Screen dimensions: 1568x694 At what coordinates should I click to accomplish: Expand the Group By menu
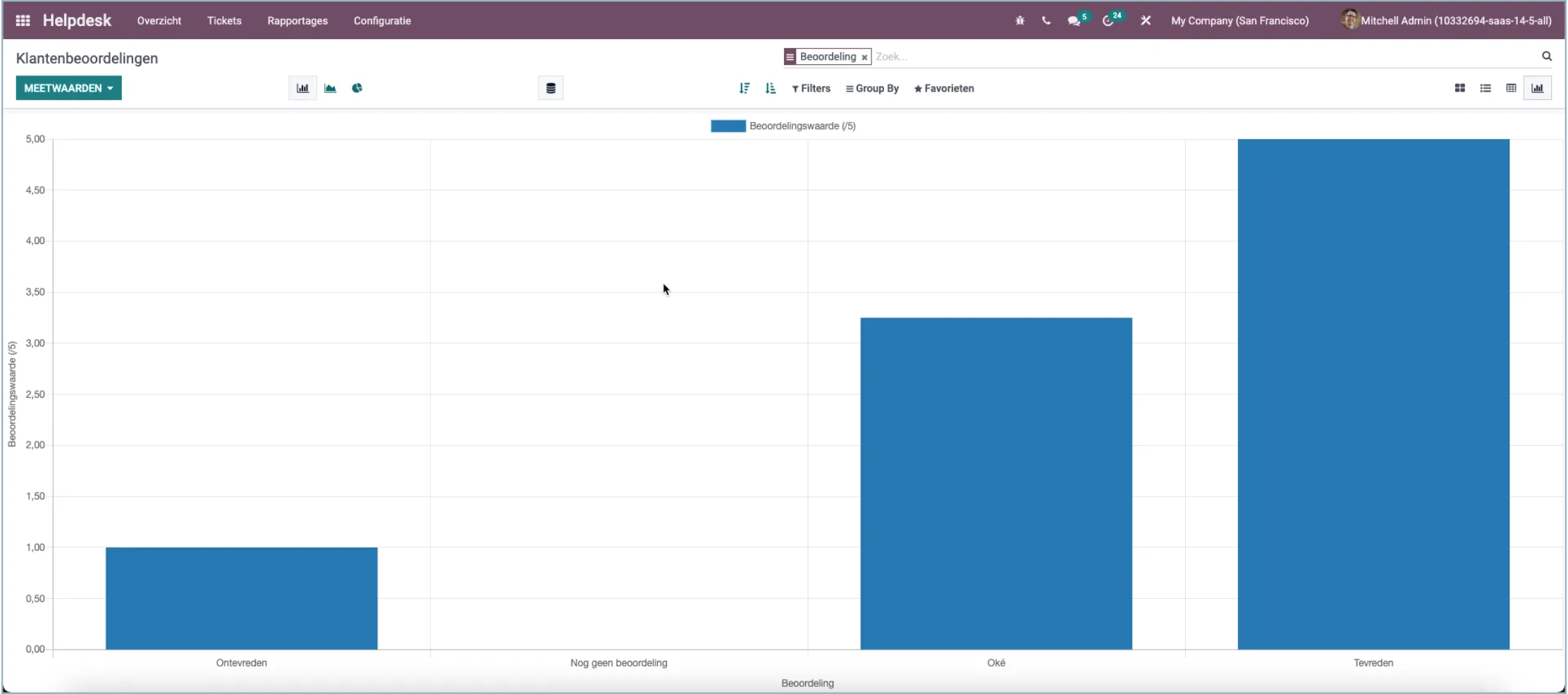coord(872,88)
